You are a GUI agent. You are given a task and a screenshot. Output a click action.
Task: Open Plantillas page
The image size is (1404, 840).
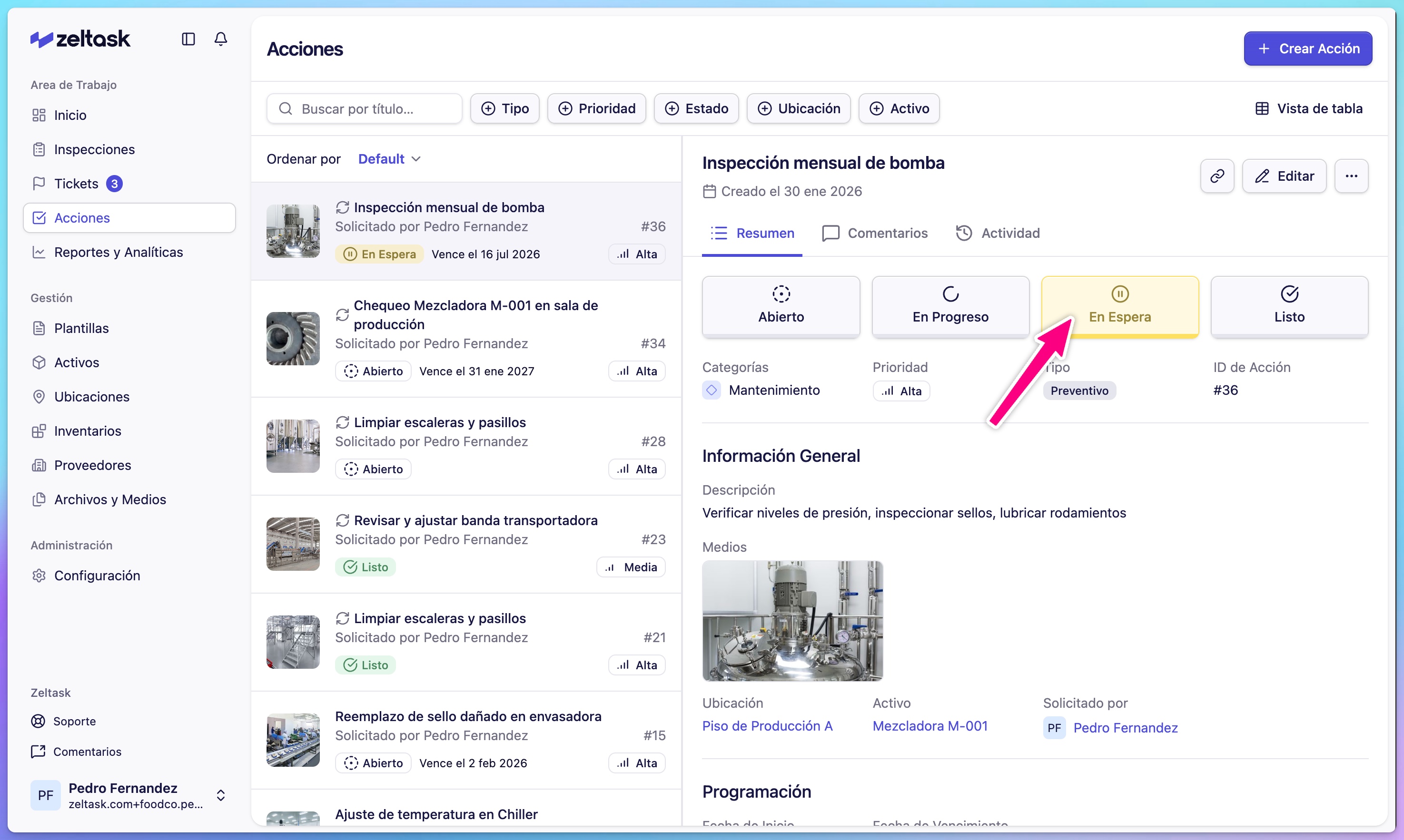(x=129, y=328)
